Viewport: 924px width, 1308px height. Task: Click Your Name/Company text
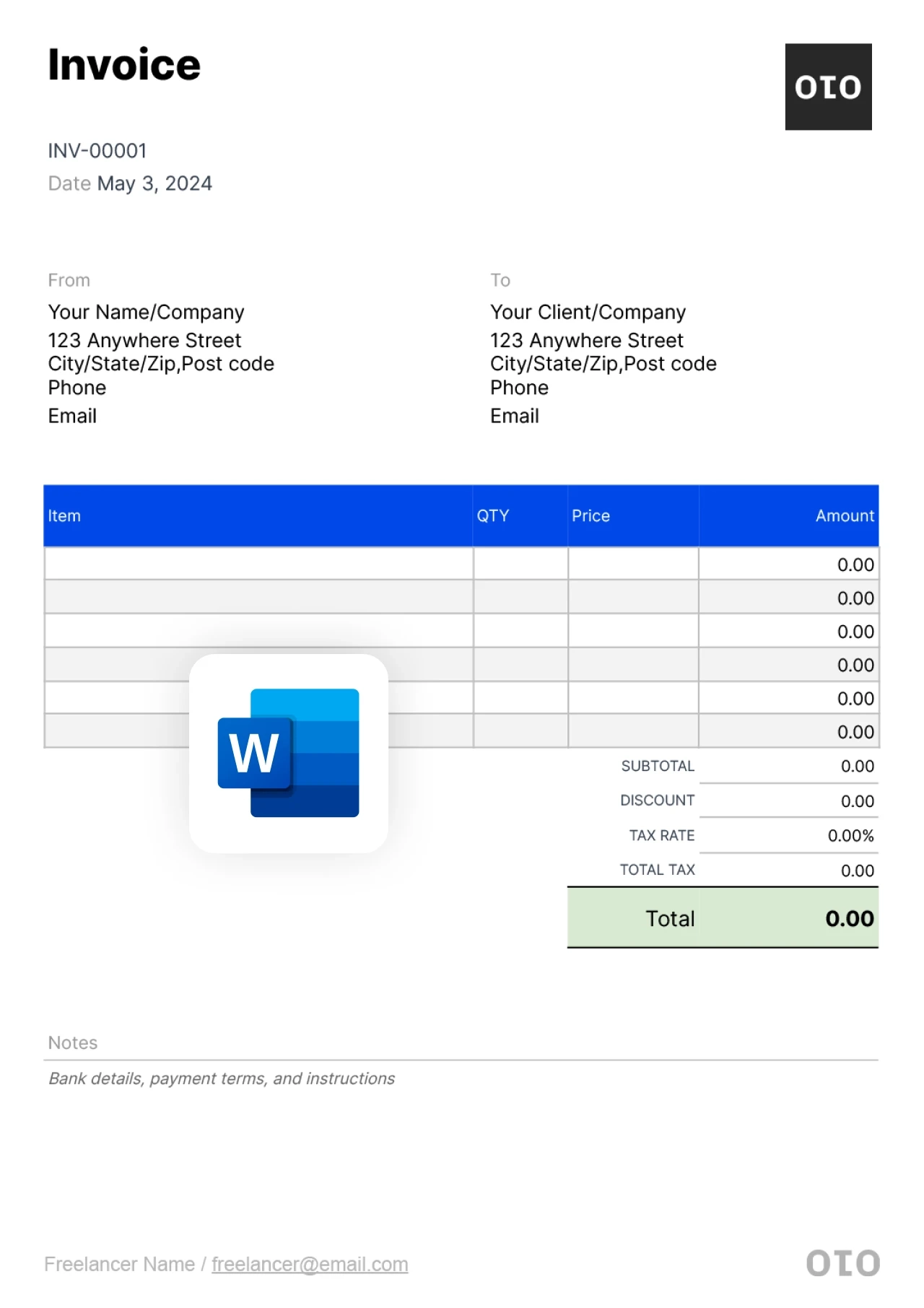146,312
